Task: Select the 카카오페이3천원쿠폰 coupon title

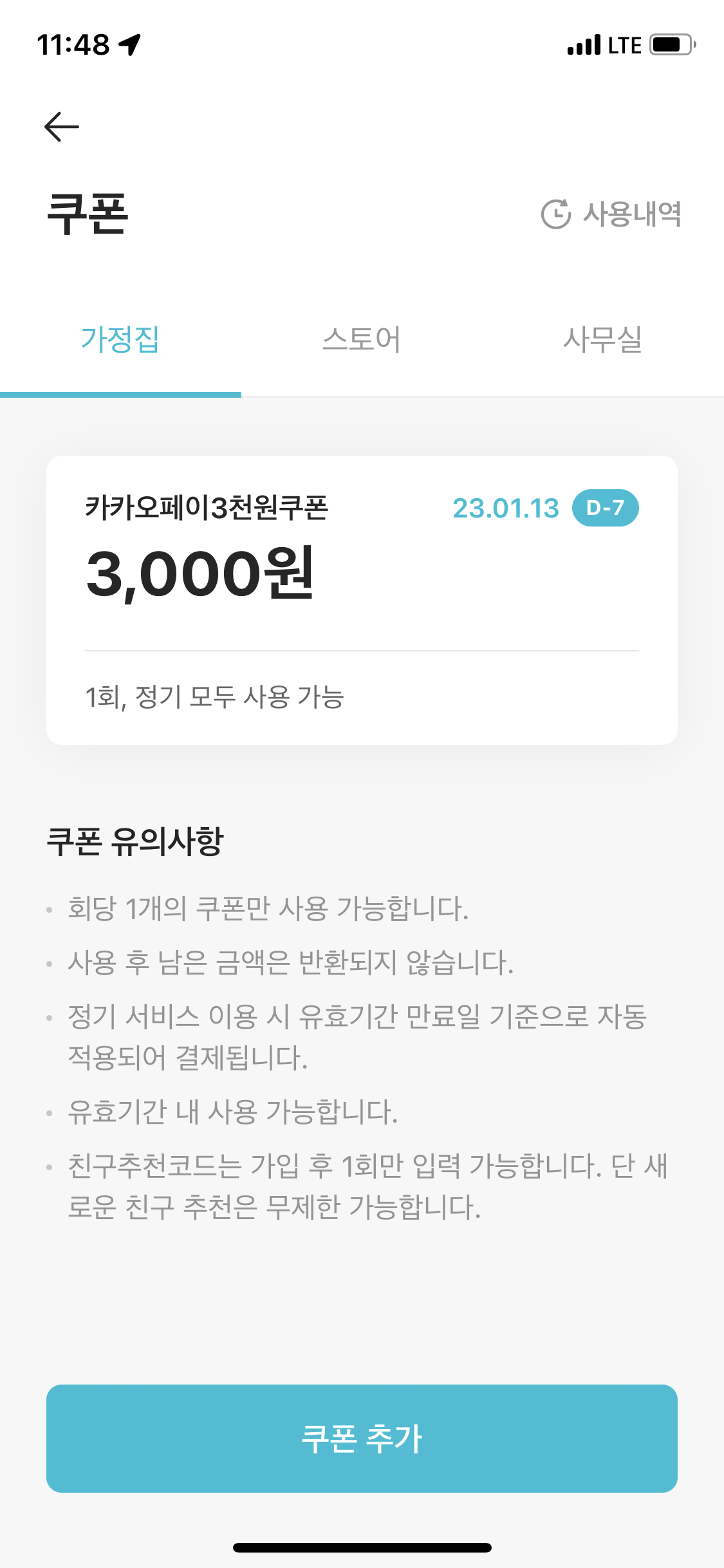Action: [x=207, y=508]
